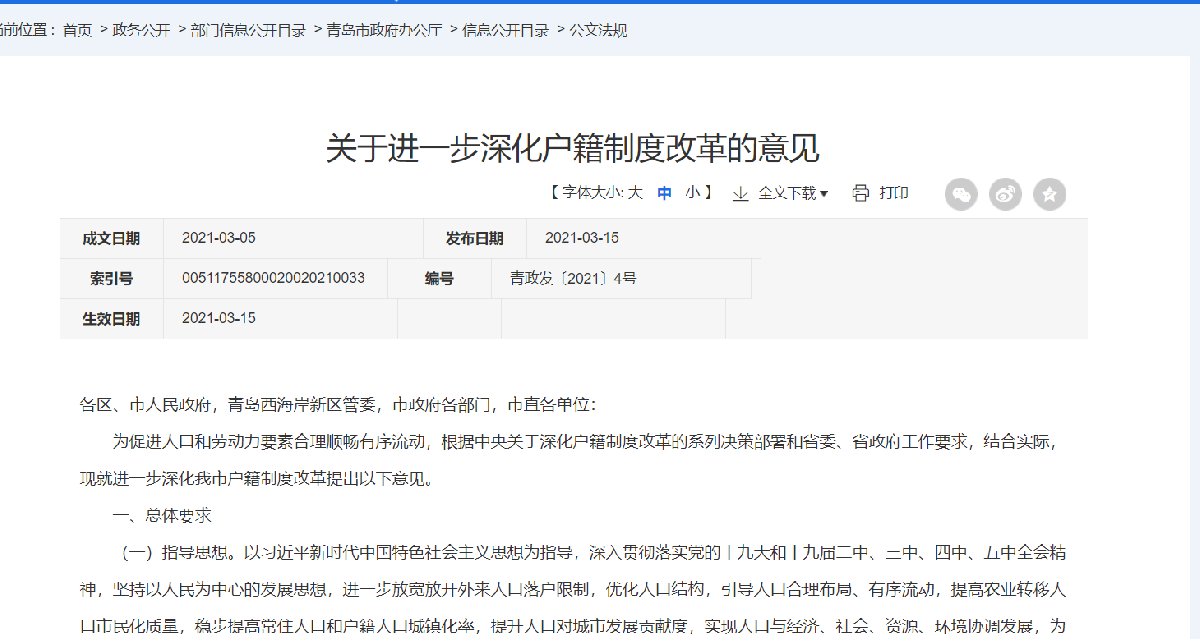This screenshot has height=643, width=1200.
Task: Open 政务公开 breadcrumb link
Action: click(141, 31)
